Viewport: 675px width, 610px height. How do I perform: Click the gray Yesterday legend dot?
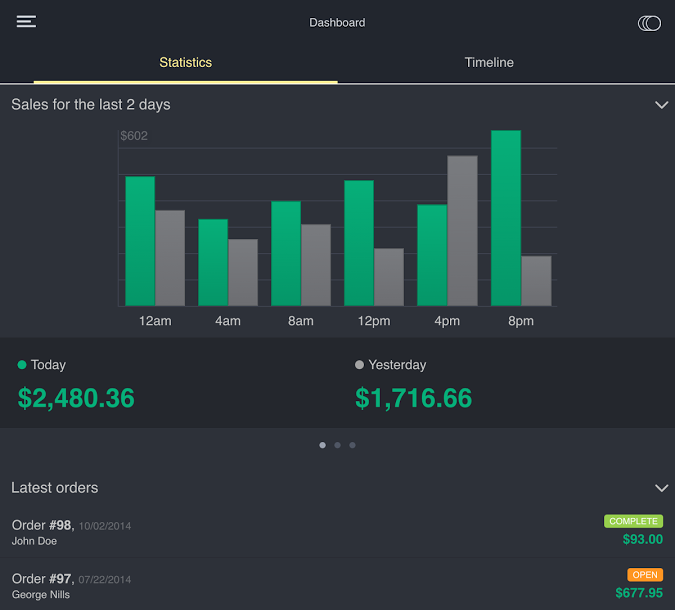tap(359, 365)
